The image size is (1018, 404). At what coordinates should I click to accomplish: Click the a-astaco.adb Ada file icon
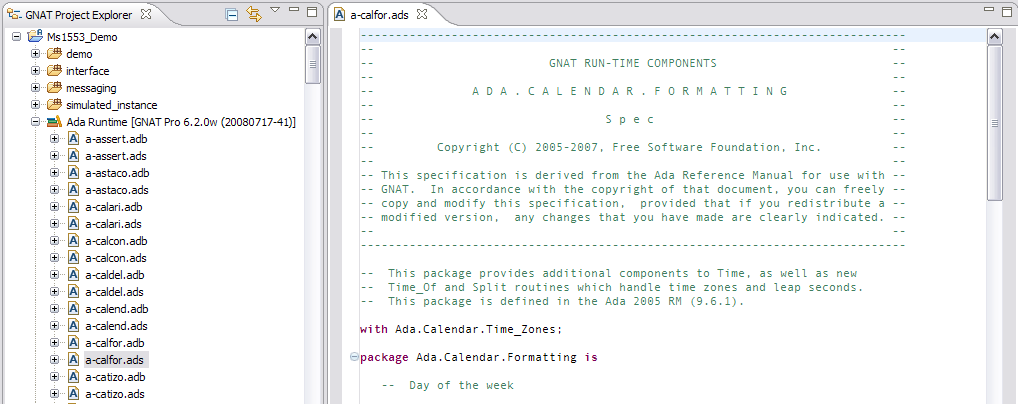pyautogui.click(x=73, y=173)
